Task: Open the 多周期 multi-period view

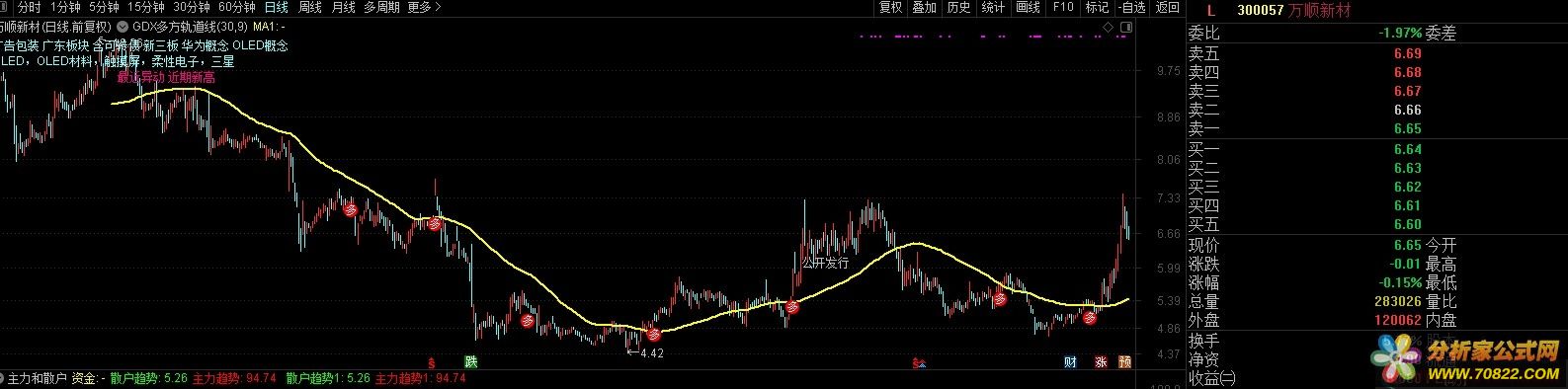Action: tap(381, 7)
